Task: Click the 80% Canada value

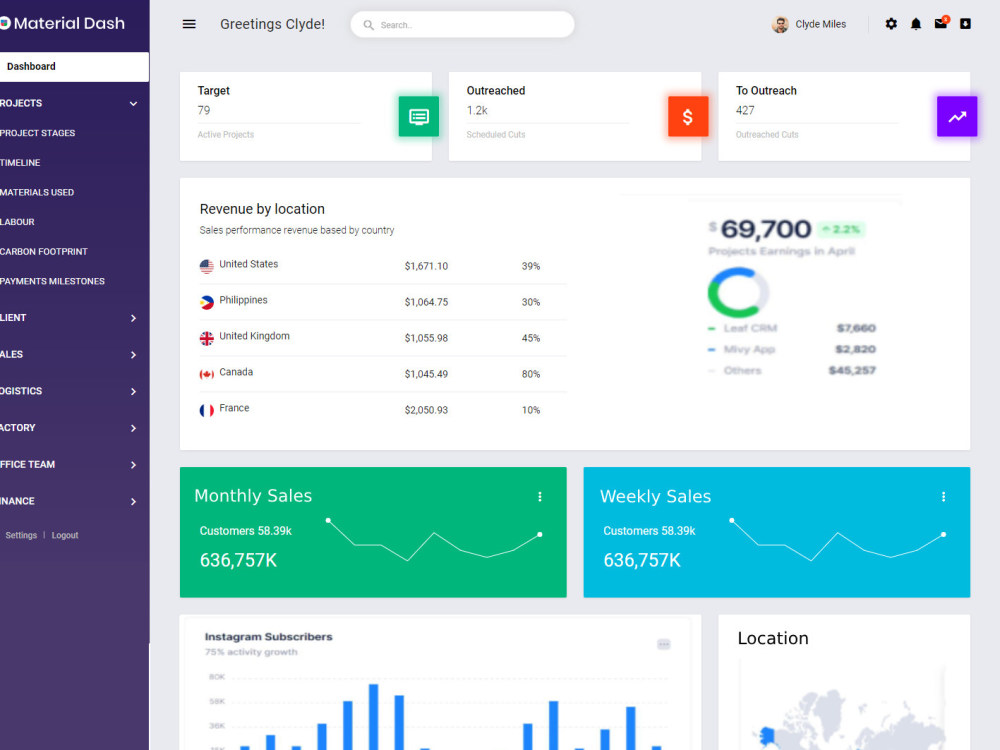Action: [531, 374]
